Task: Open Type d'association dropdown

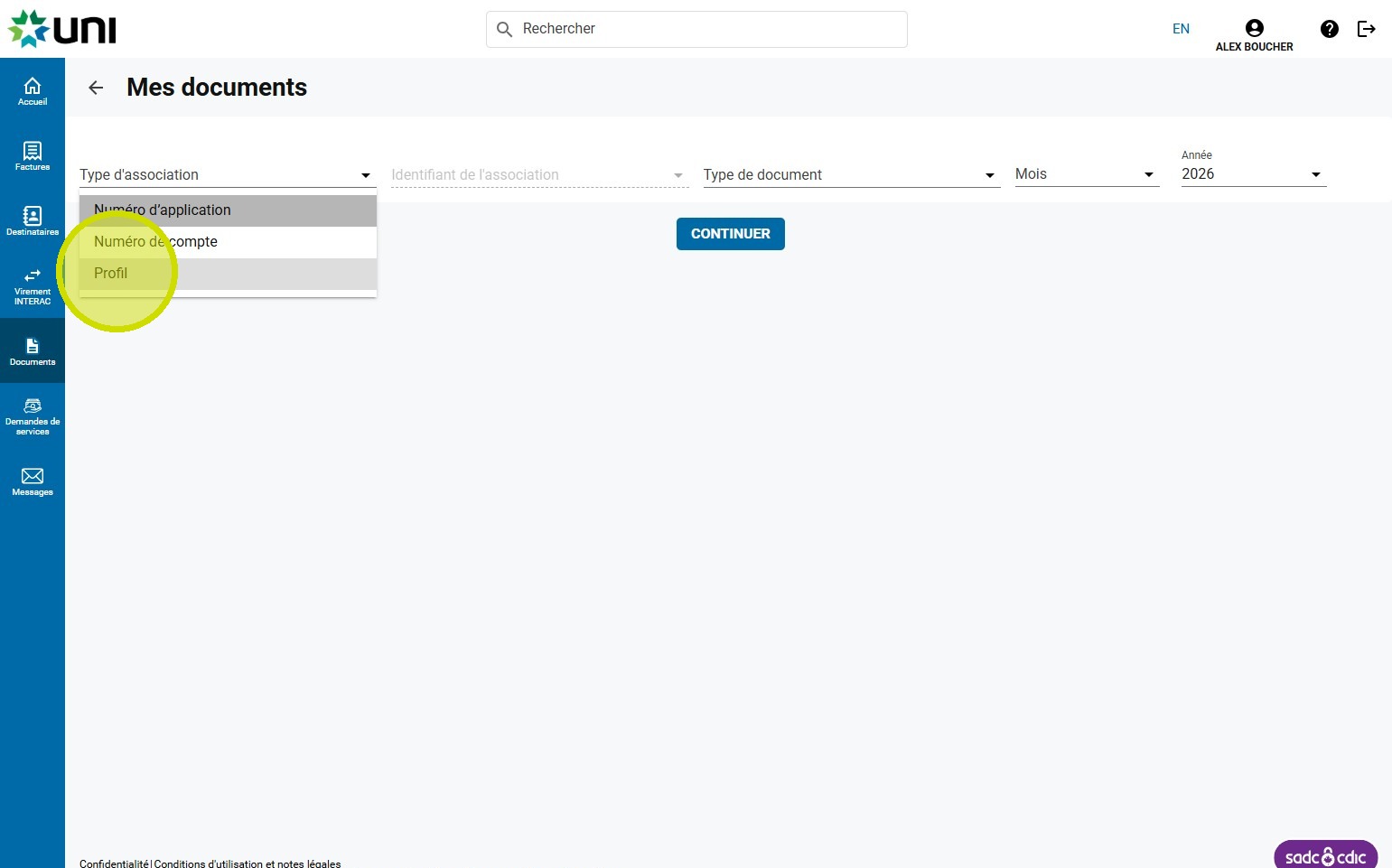Action: coord(228,174)
